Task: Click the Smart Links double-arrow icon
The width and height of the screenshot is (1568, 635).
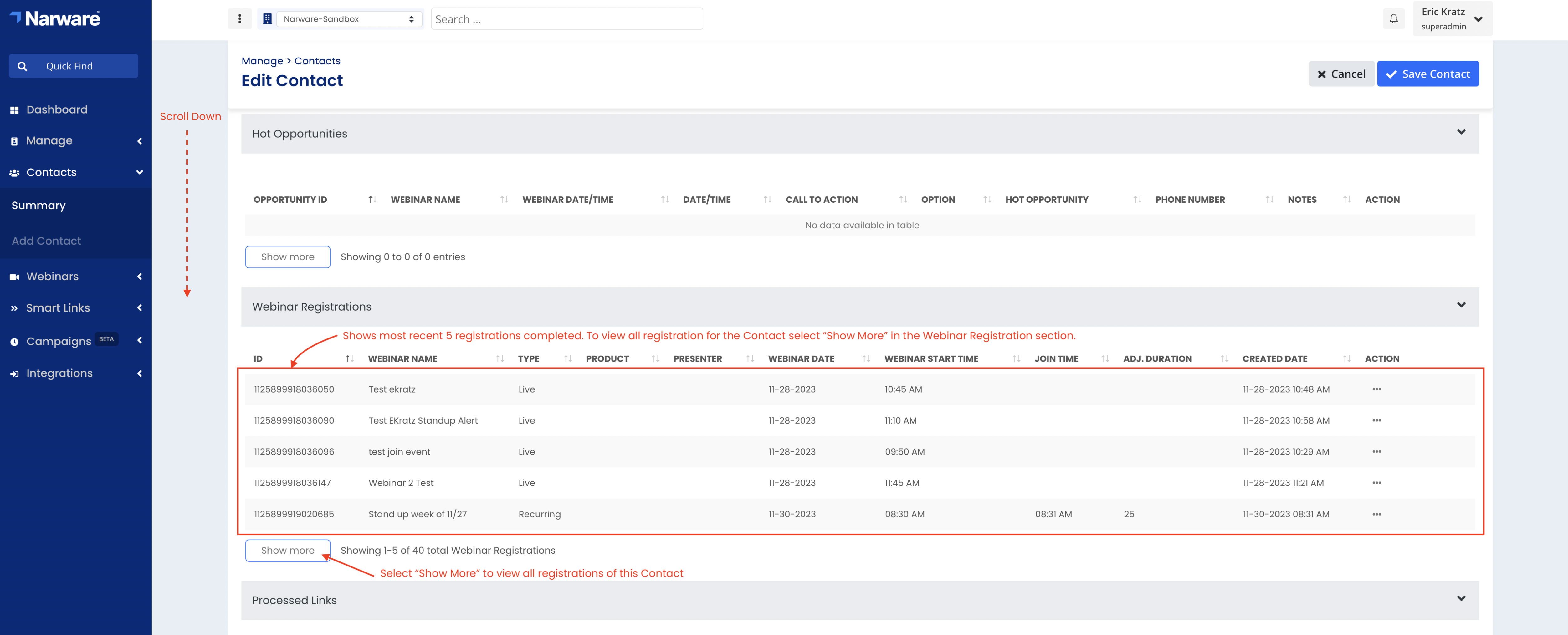Action: (14, 308)
